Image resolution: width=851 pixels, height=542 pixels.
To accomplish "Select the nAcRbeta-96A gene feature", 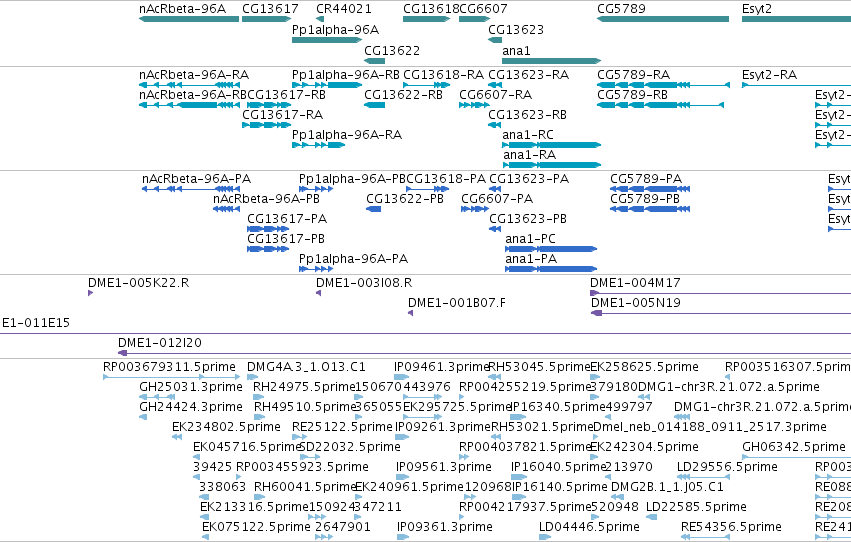I will [x=189, y=19].
